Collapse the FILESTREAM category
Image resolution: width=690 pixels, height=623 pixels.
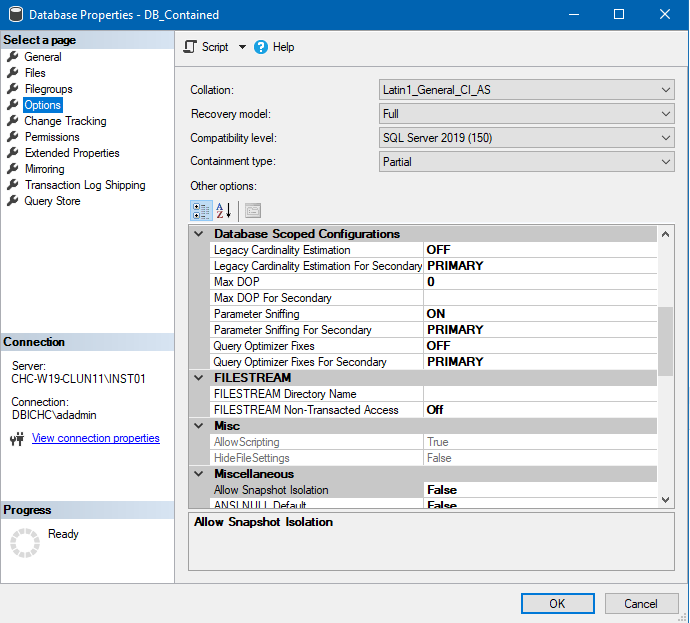click(x=198, y=378)
